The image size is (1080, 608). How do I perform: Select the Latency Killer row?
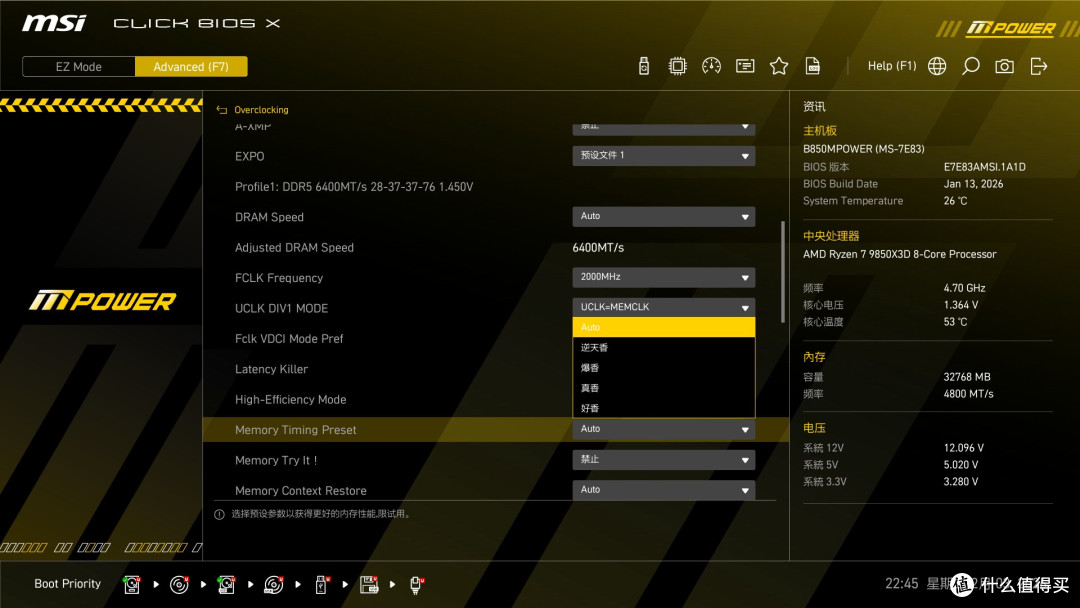[x=271, y=369]
